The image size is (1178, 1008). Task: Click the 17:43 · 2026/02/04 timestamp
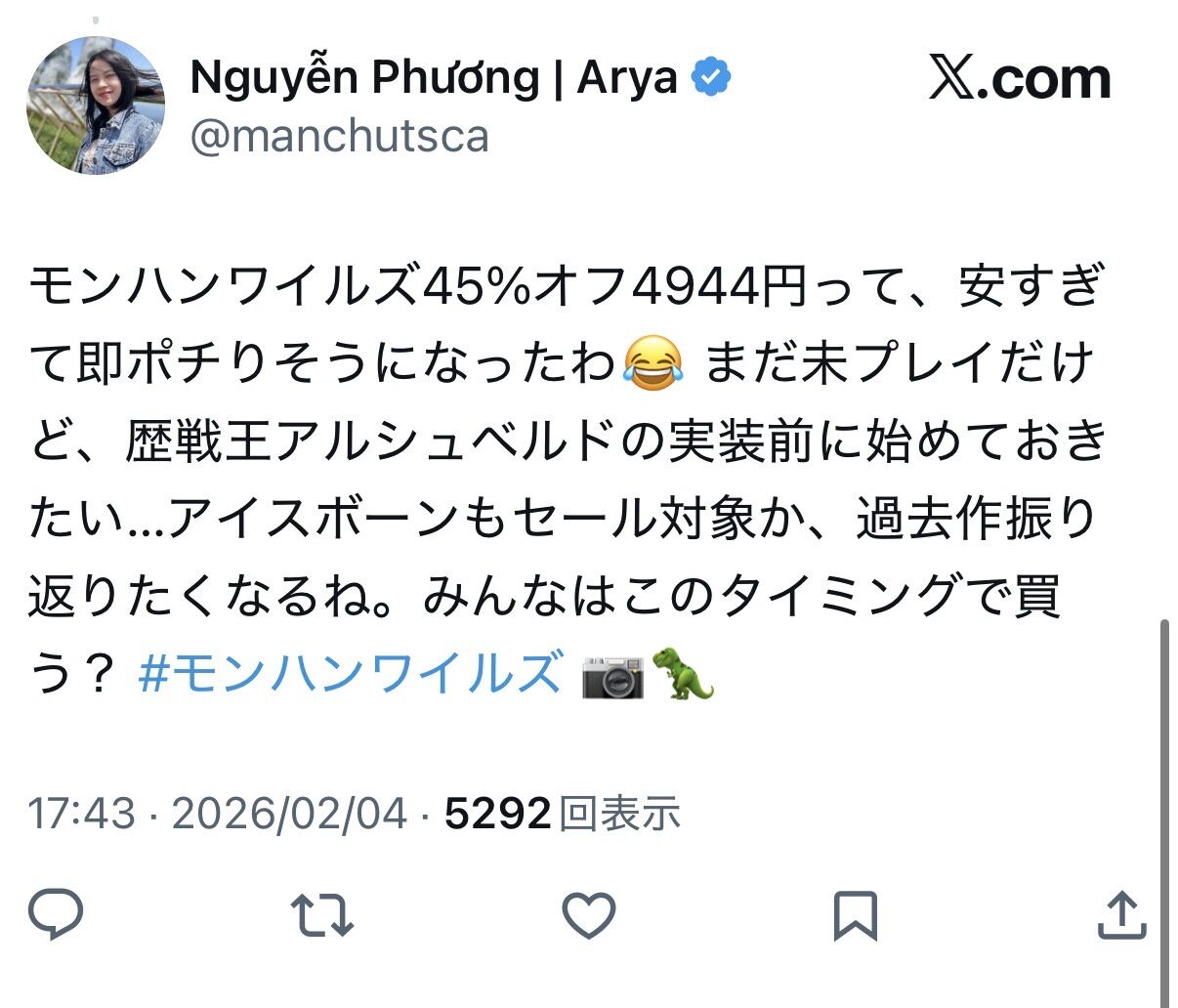coord(218,813)
